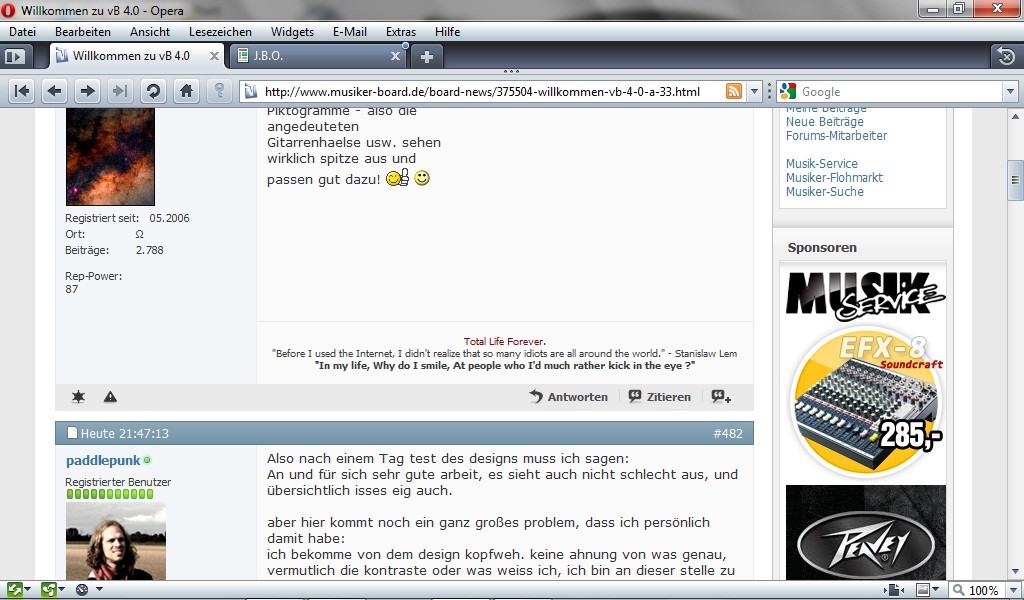Open the Forums-Mitarbeiter link

(x=836, y=136)
